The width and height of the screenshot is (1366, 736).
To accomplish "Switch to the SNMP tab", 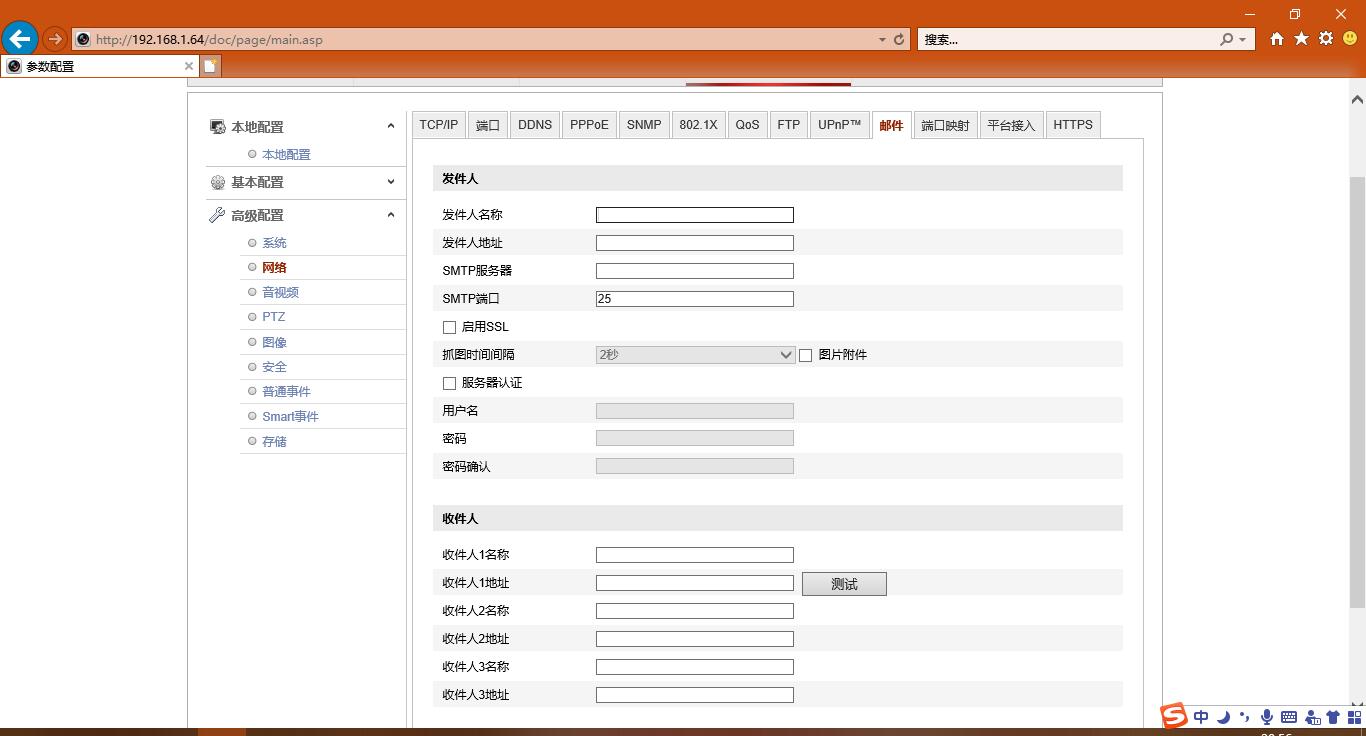I will coord(644,125).
